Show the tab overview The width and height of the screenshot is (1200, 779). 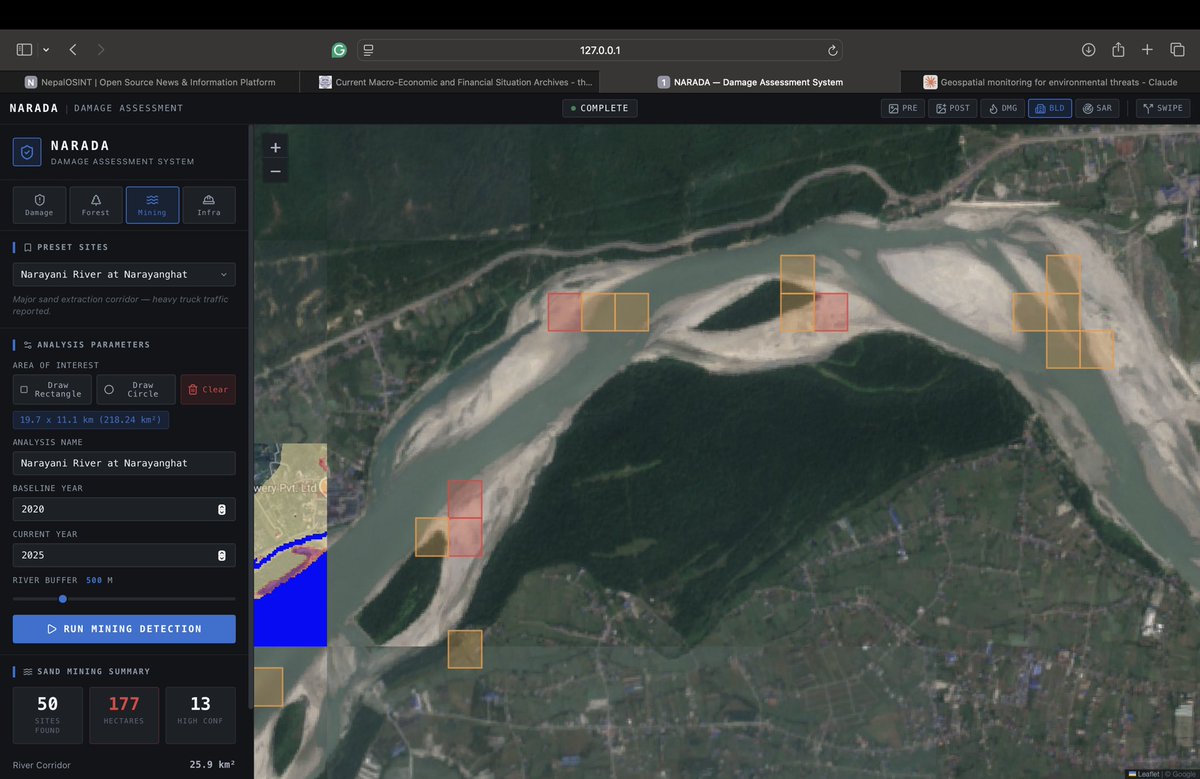coord(1177,50)
